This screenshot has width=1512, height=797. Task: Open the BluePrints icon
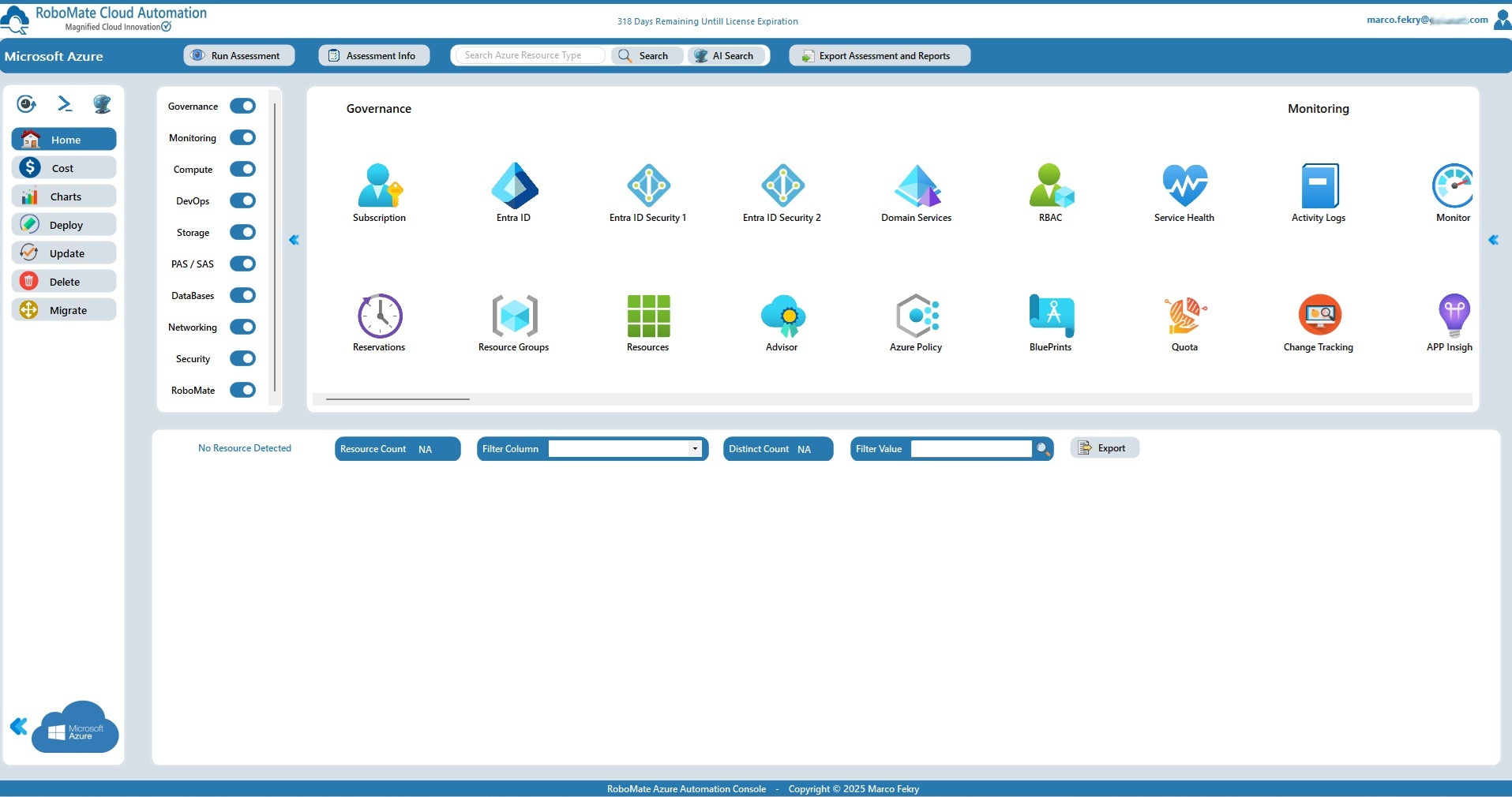pyautogui.click(x=1051, y=316)
